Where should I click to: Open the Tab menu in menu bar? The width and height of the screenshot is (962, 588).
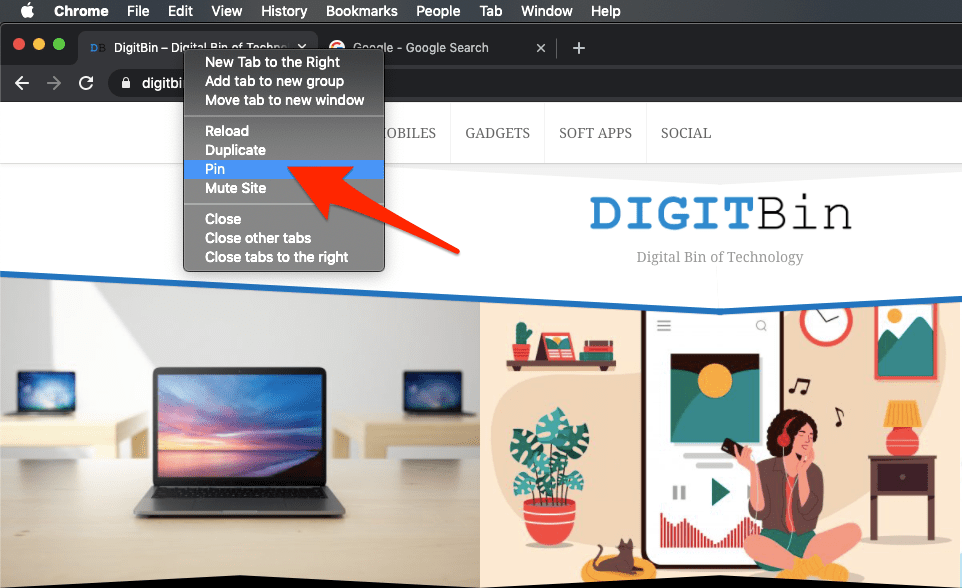point(491,11)
